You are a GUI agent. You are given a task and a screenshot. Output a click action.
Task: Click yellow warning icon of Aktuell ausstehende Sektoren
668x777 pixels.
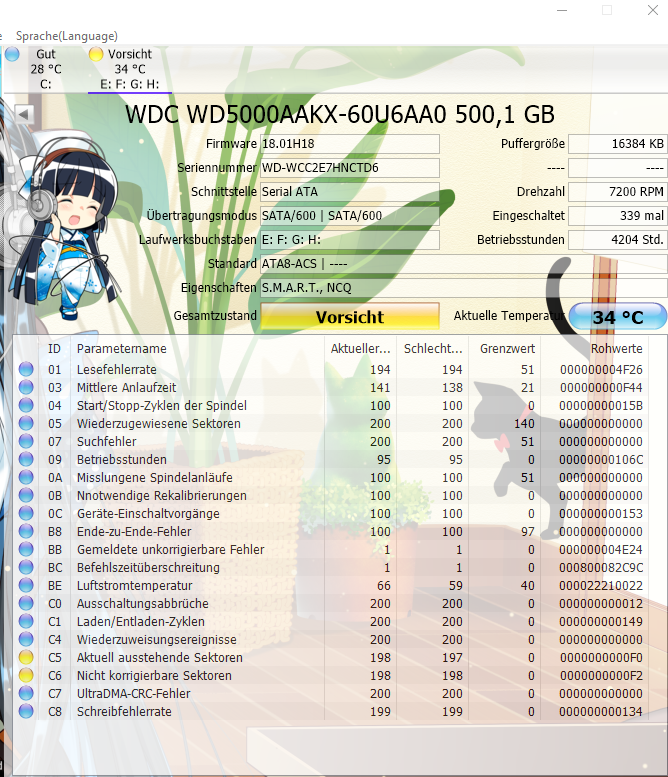pos(26,657)
